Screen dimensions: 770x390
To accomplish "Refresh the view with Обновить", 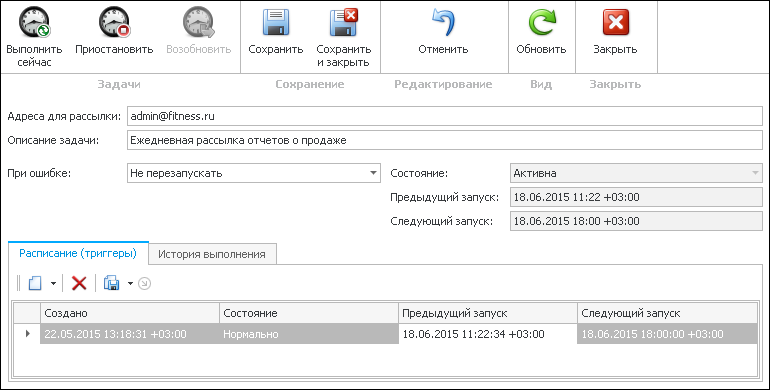I will tap(541, 30).
